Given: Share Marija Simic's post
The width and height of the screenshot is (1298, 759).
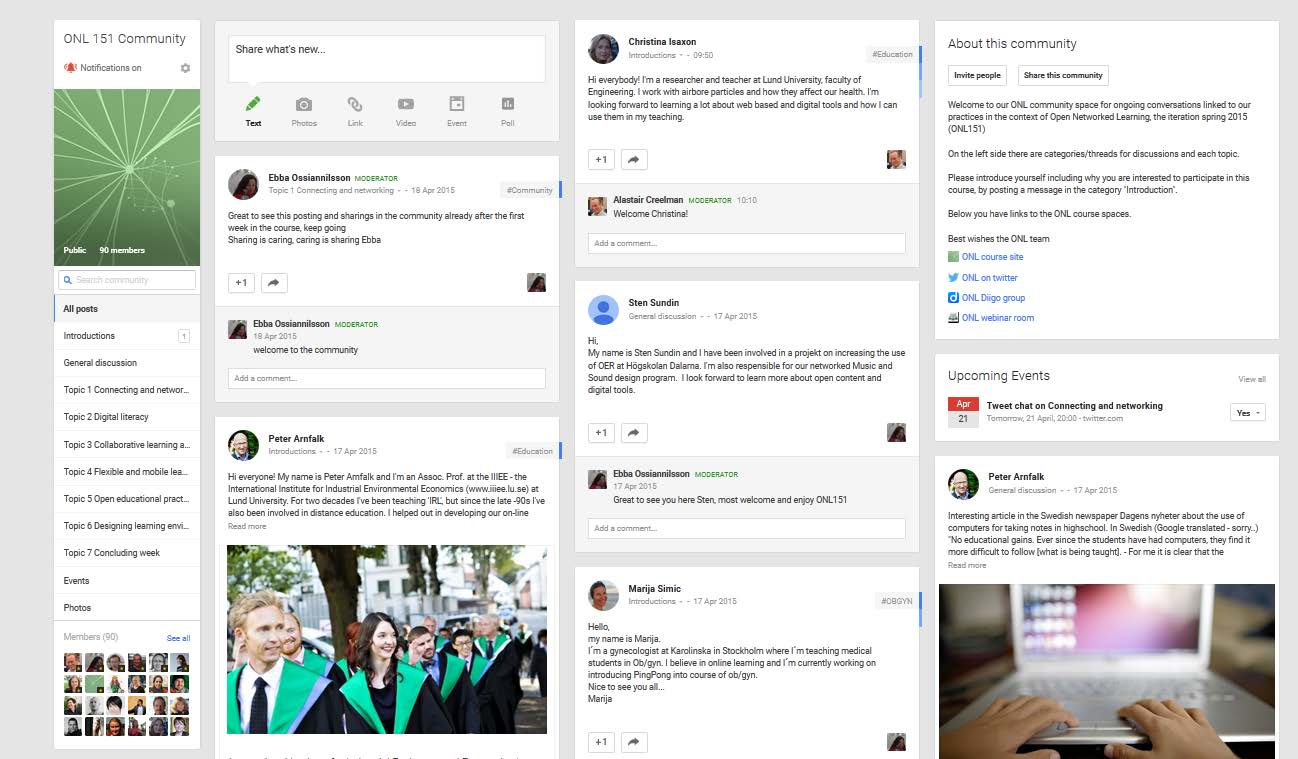Looking at the screenshot, I should (634, 742).
